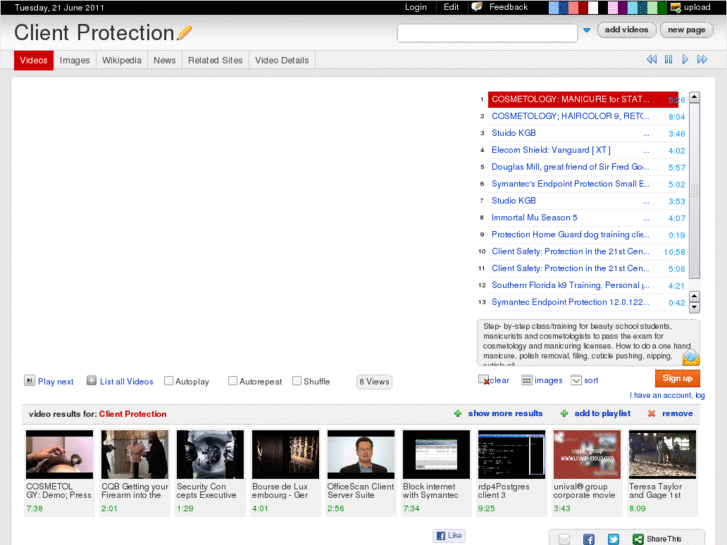
Task: Click the Facebook share icon at bottom
Action: point(589,539)
